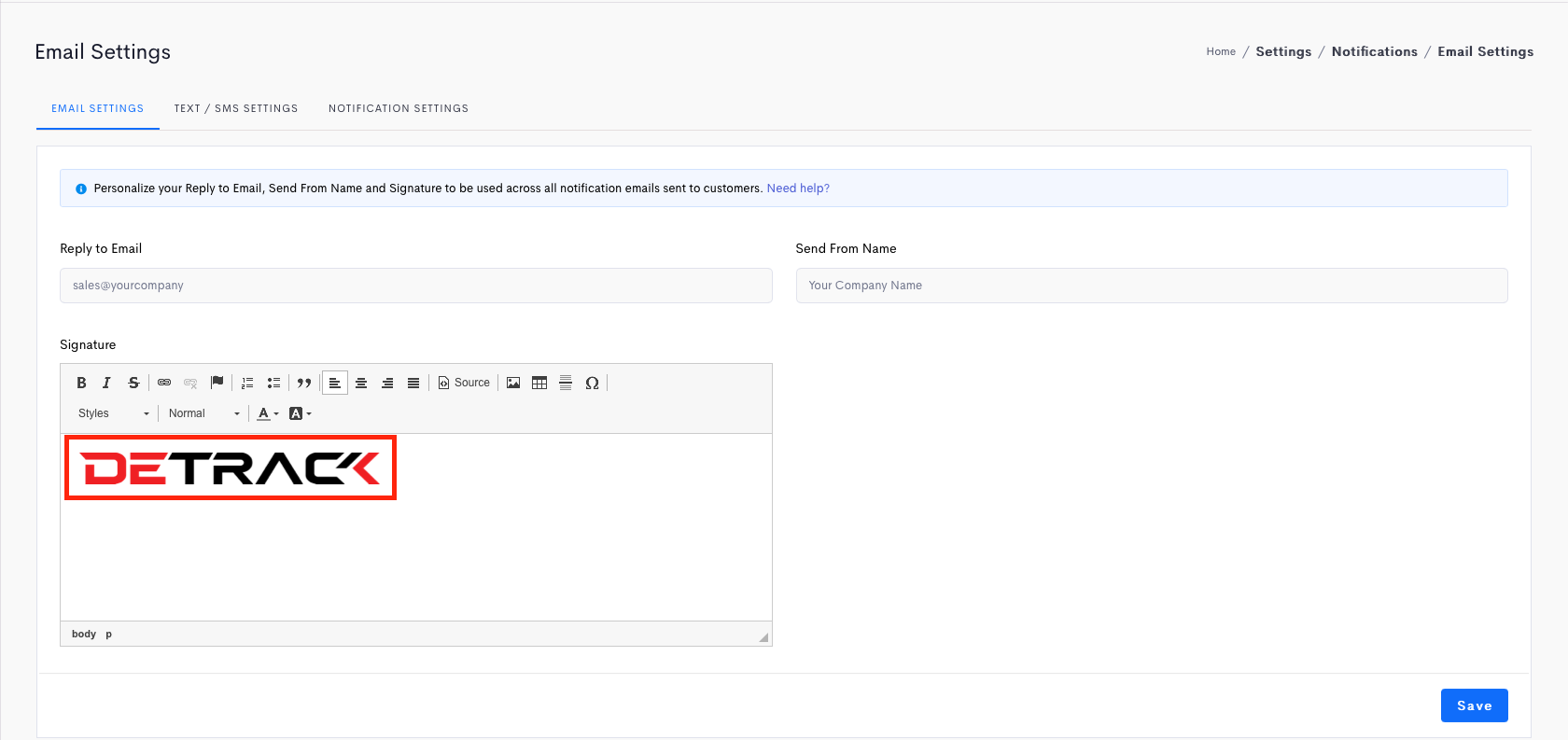Open the Normal paragraph format dropdown
Viewport: 1568px width, 740px height.
click(x=203, y=413)
